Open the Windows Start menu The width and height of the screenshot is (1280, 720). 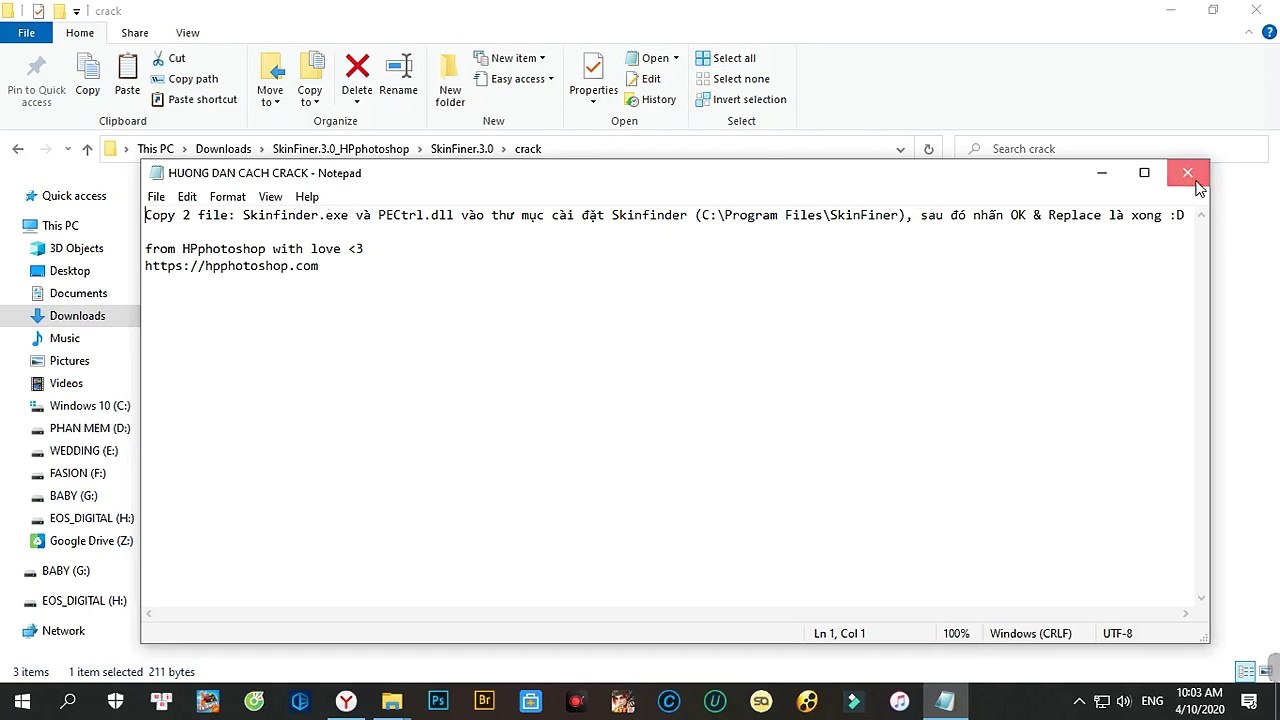pyautogui.click(x=22, y=701)
